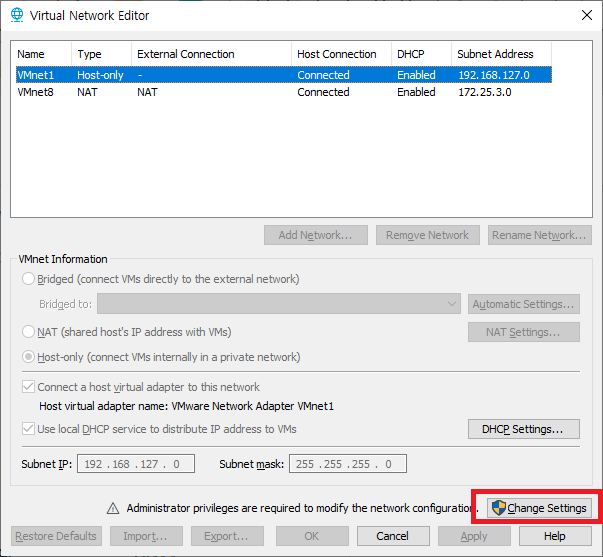Open DHCP Settings

[x=524, y=429]
